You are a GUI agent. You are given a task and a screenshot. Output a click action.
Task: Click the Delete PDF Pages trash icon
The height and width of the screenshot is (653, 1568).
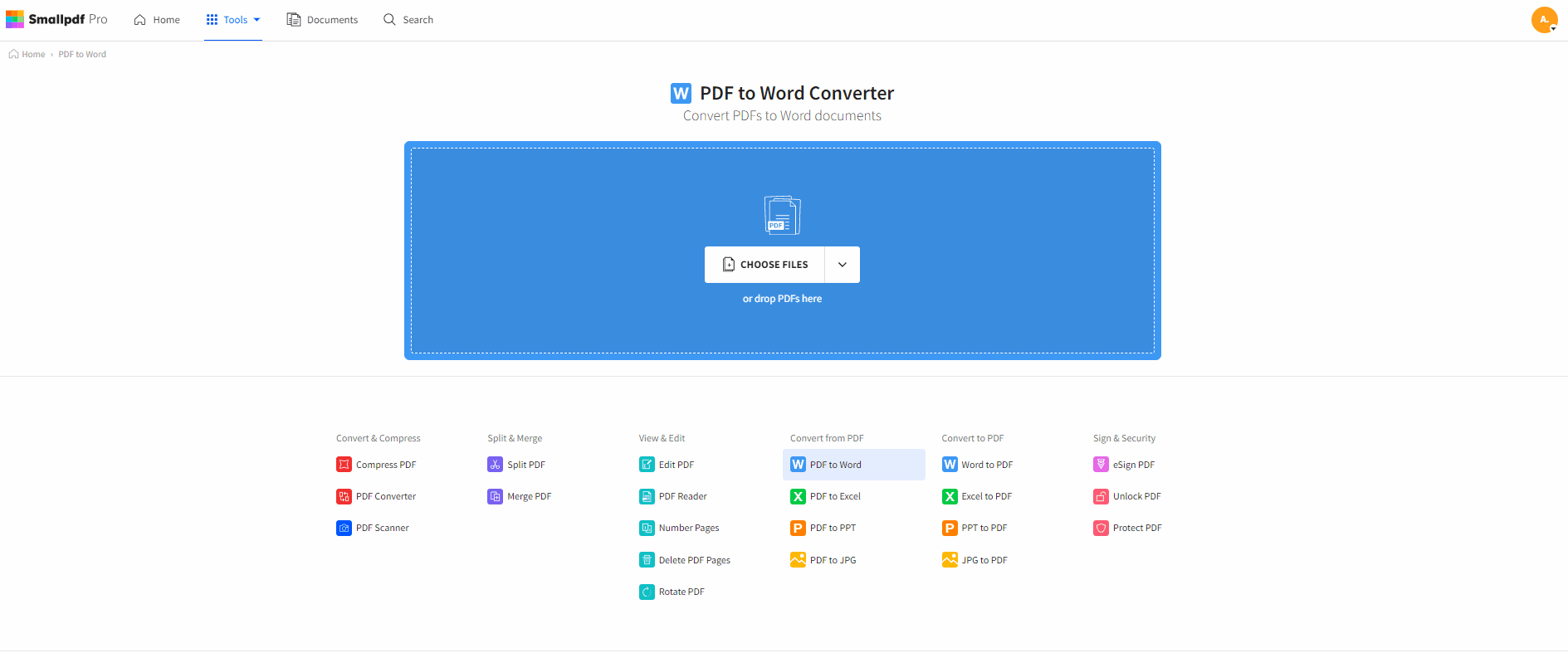coord(647,560)
